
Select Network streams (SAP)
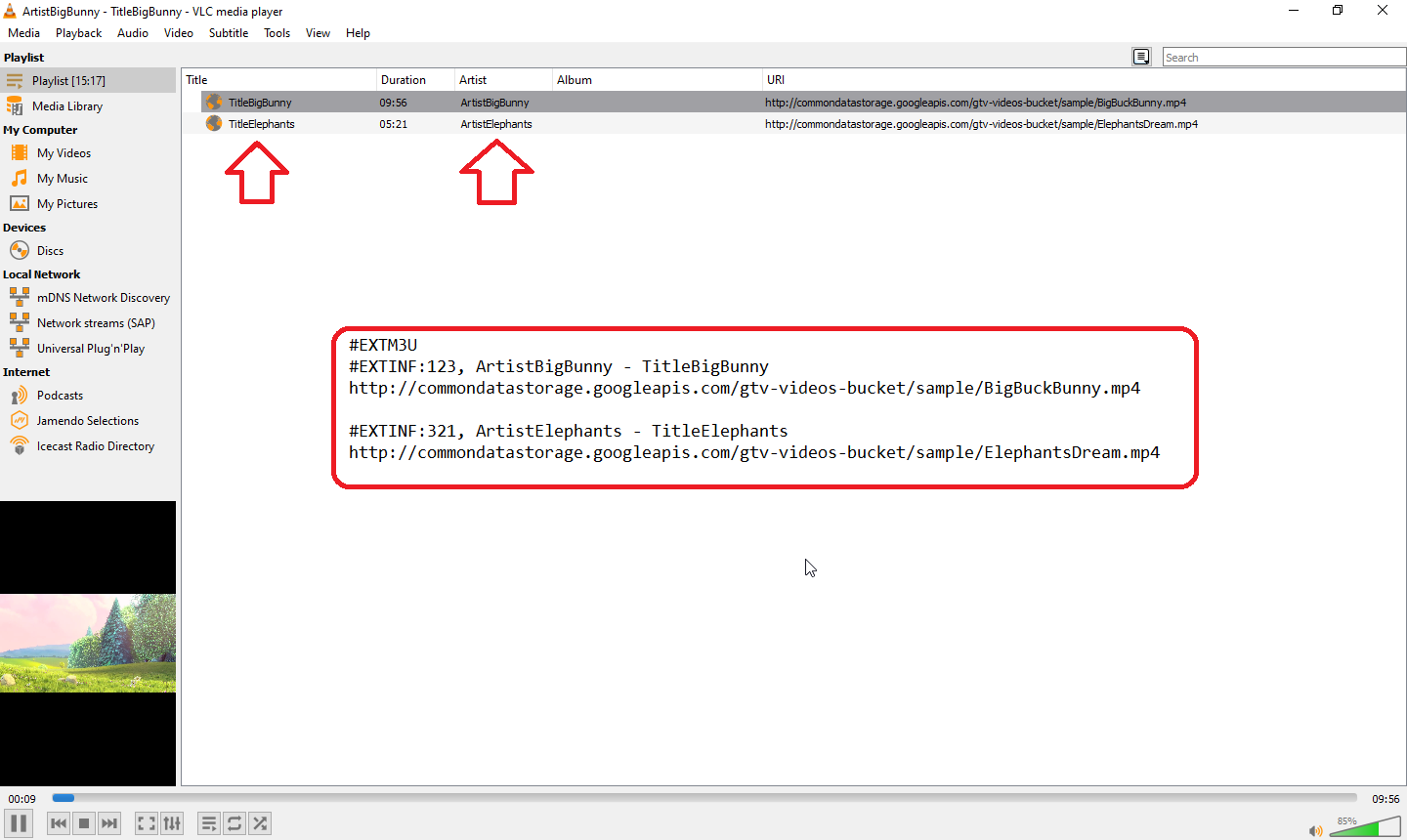pyautogui.click(x=88, y=323)
